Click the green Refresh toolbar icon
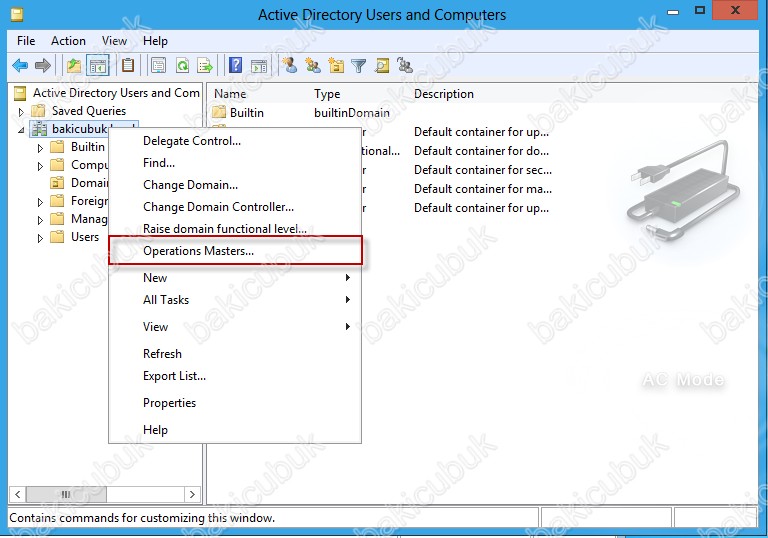 [182, 65]
